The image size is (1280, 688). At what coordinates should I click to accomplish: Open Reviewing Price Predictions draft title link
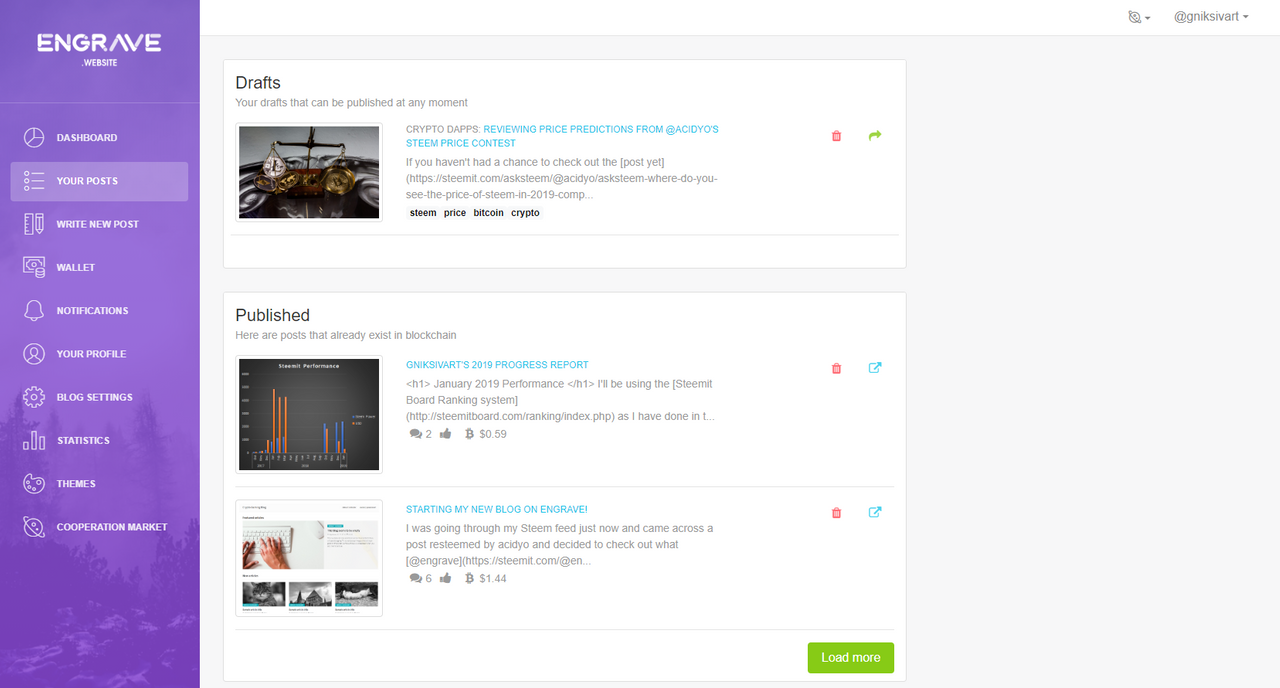point(562,136)
